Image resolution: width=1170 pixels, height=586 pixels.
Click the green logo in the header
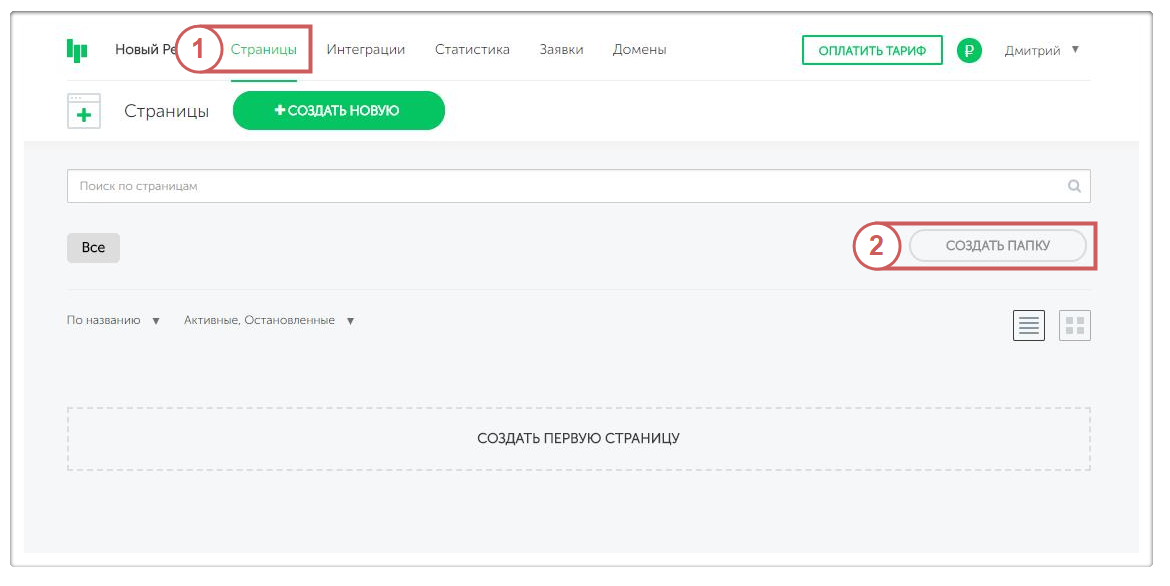pos(77,50)
